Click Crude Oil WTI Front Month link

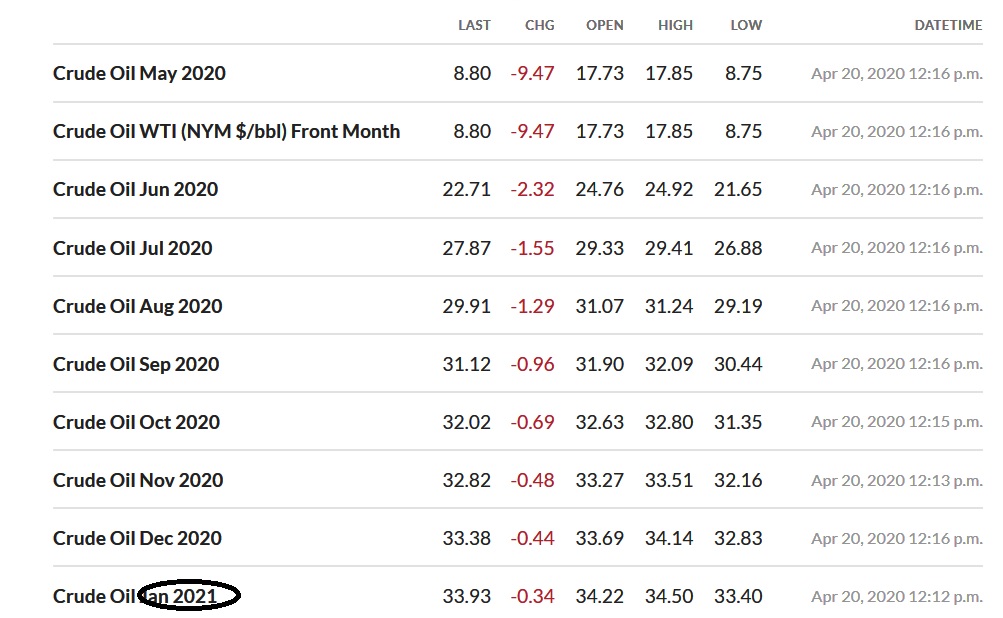point(226,131)
